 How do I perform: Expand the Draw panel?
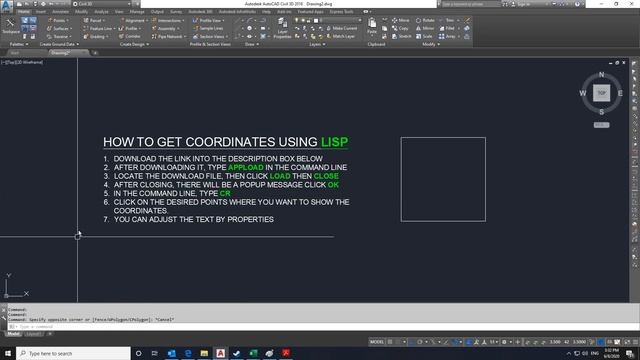(252, 44)
